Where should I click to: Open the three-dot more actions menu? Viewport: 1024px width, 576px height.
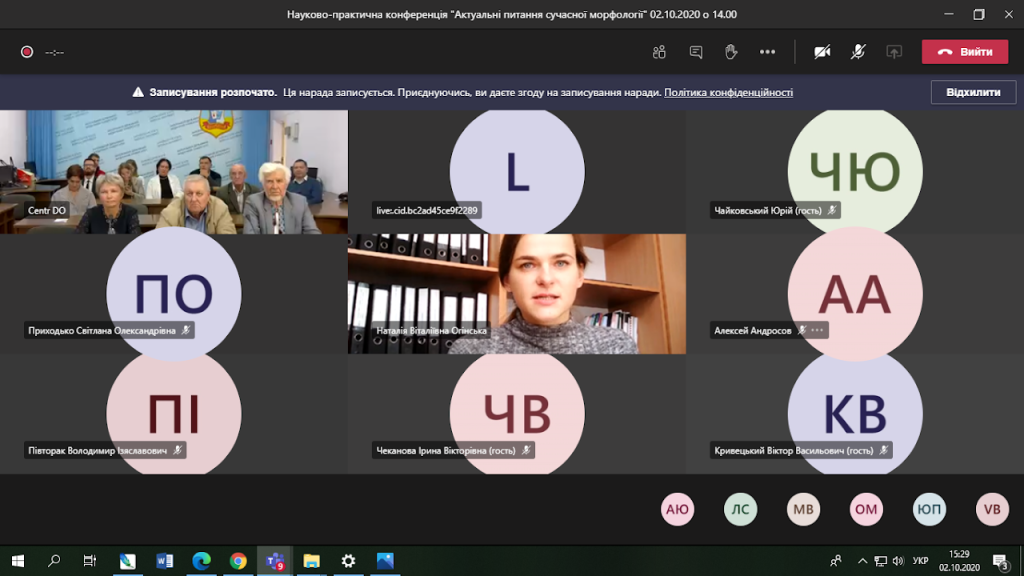coord(767,52)
